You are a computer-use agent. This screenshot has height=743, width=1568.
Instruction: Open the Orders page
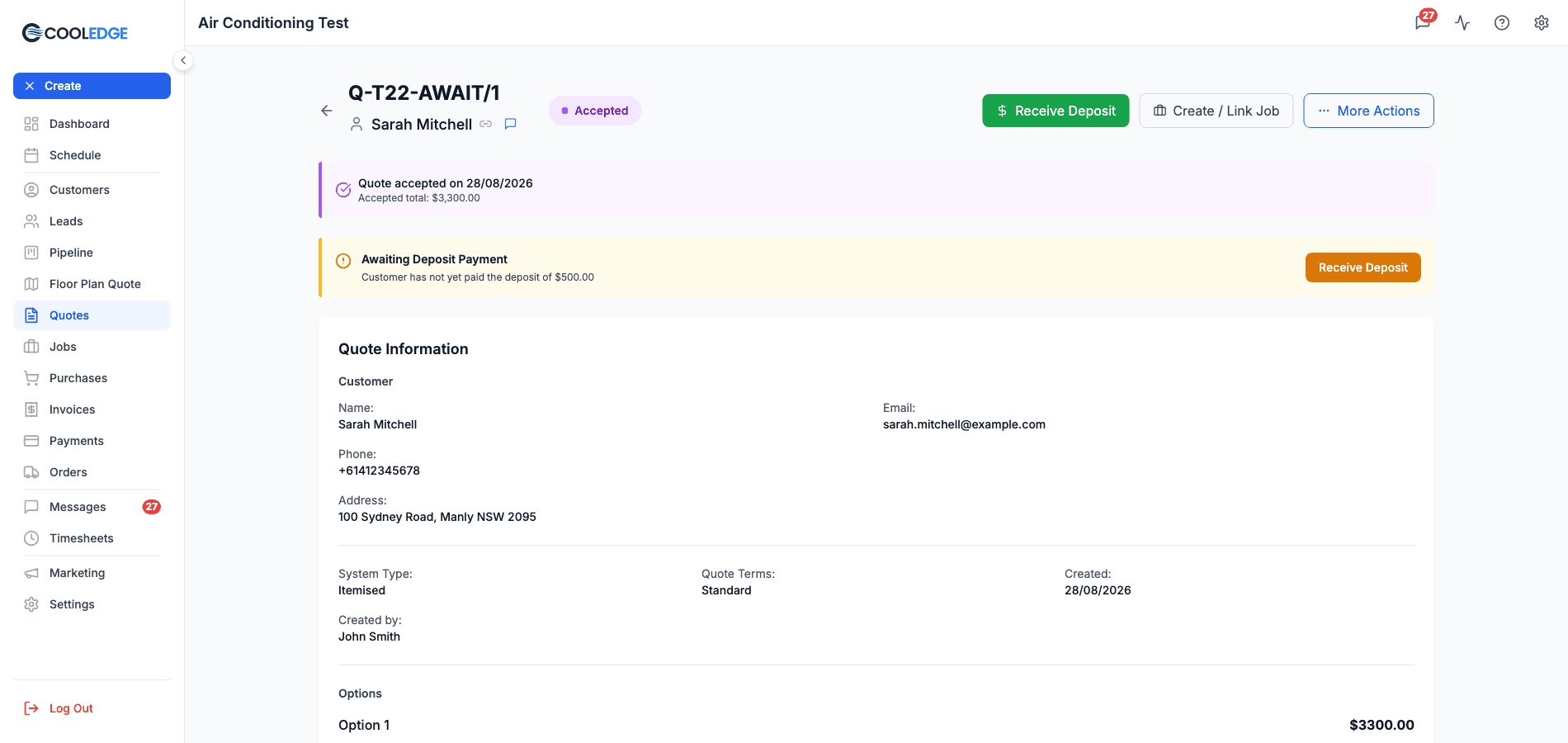(92, 472)
